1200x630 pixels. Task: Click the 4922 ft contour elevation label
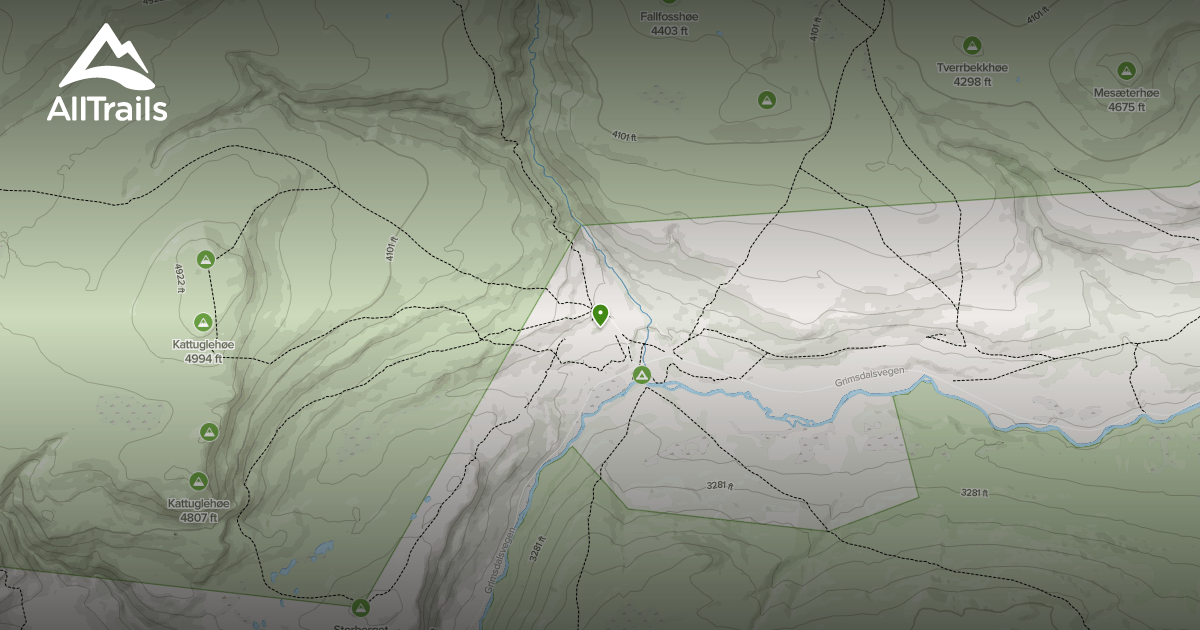point(181,277)
